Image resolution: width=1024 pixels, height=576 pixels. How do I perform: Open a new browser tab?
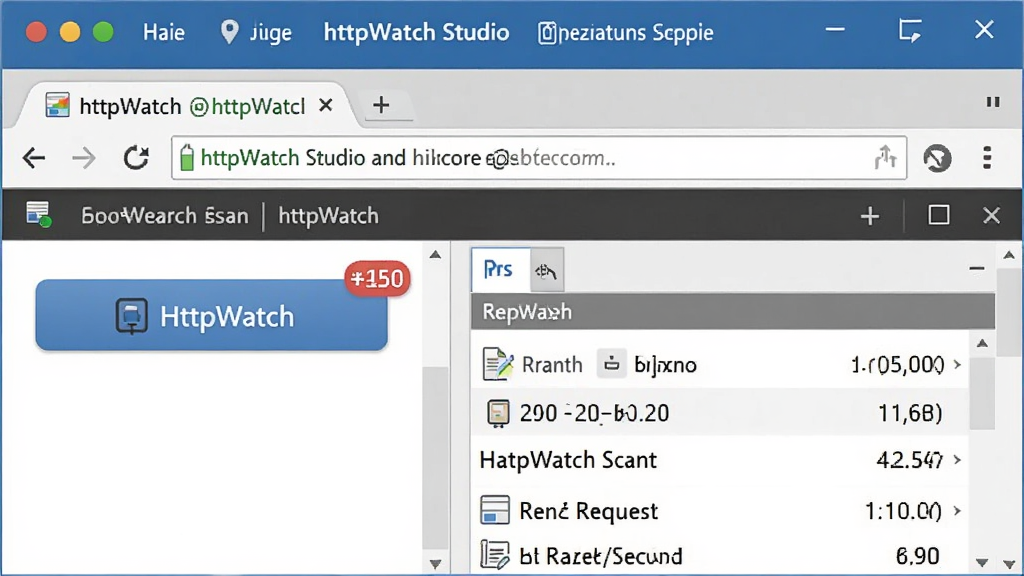[x=381, y=104]
